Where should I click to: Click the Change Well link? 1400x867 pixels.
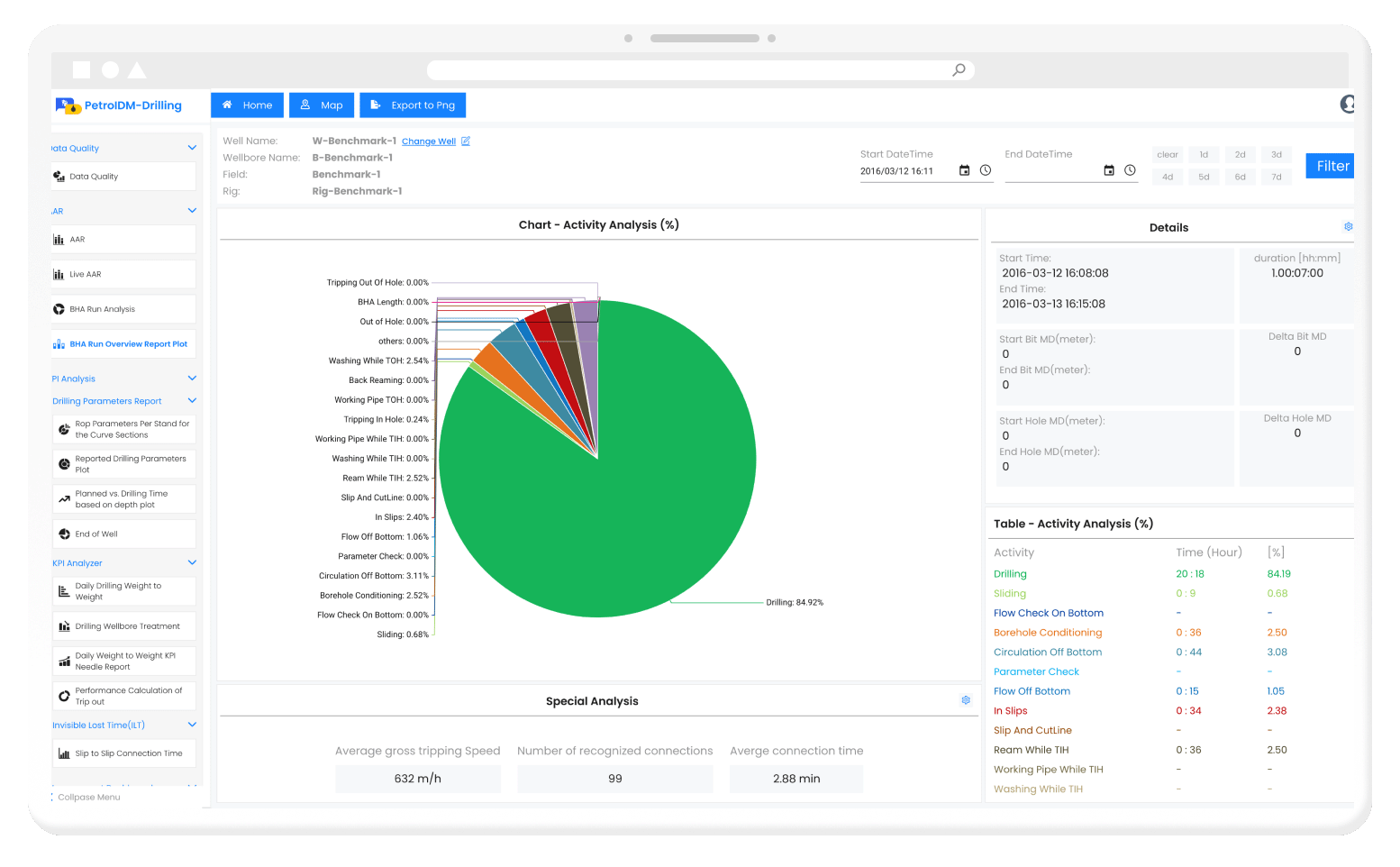429,141
